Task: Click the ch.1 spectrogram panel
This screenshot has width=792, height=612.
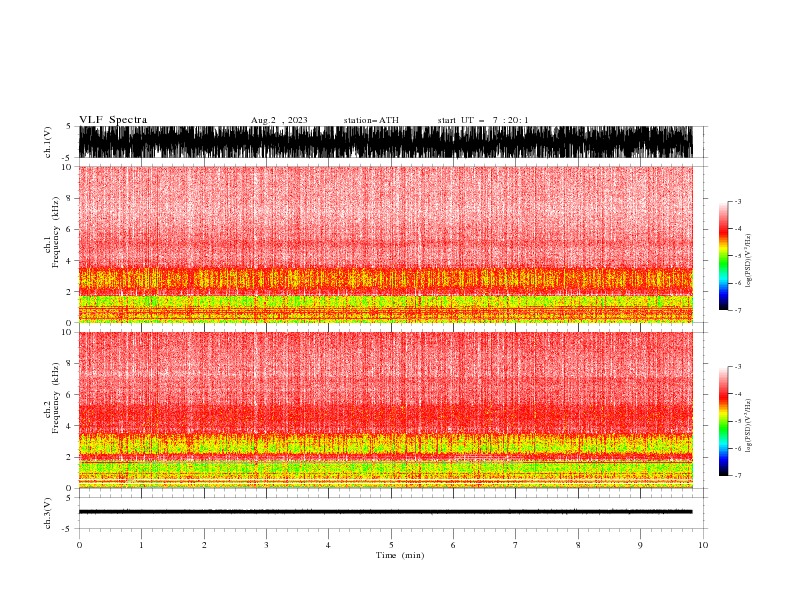Action: click(x=386, y=244)
